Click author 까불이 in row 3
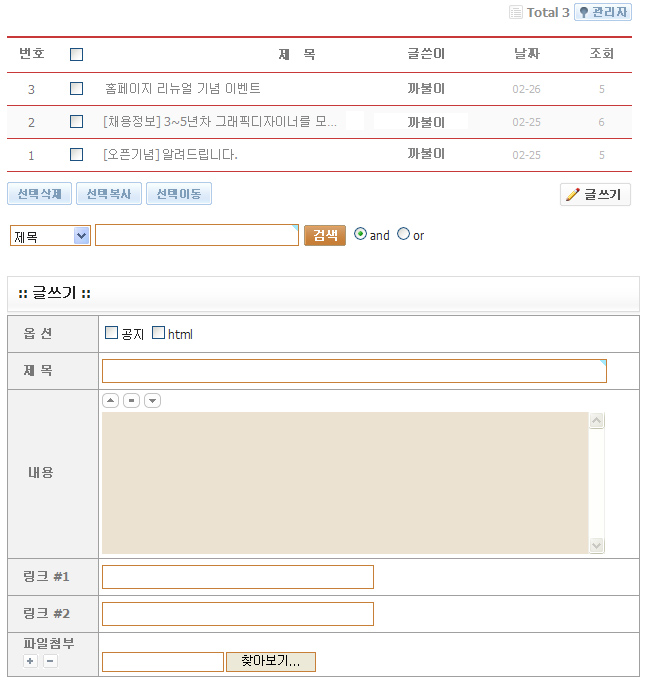 [x=426, y=88]
